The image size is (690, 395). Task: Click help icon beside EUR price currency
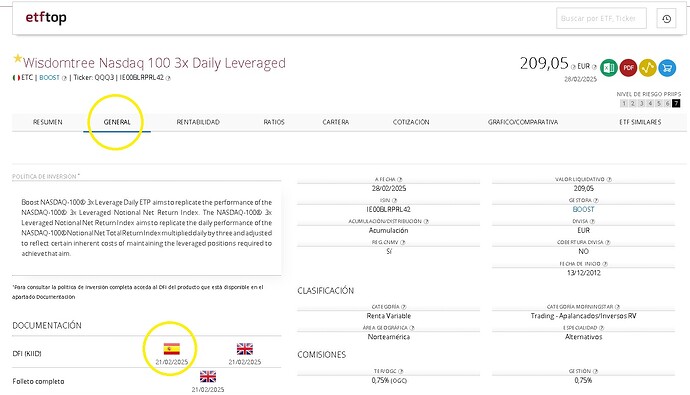pyautogui.click(x=595, y=67)
